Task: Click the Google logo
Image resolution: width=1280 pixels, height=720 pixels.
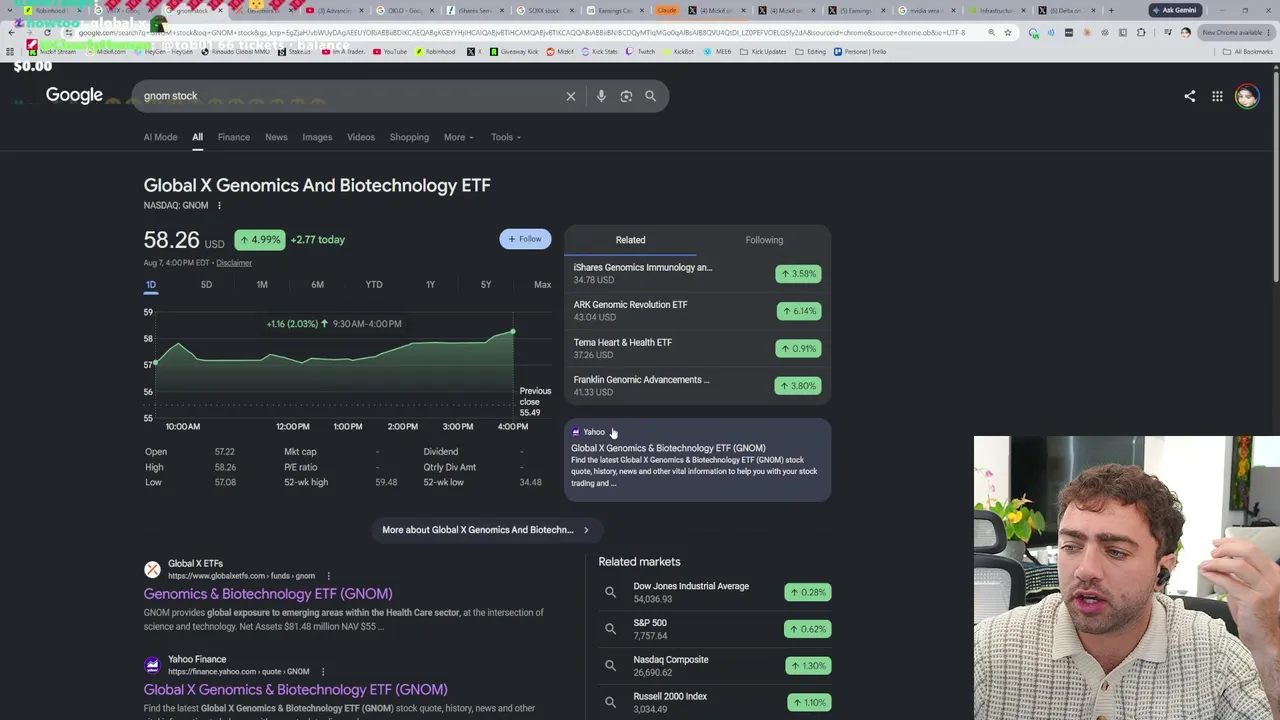Action: click(74, 95)
